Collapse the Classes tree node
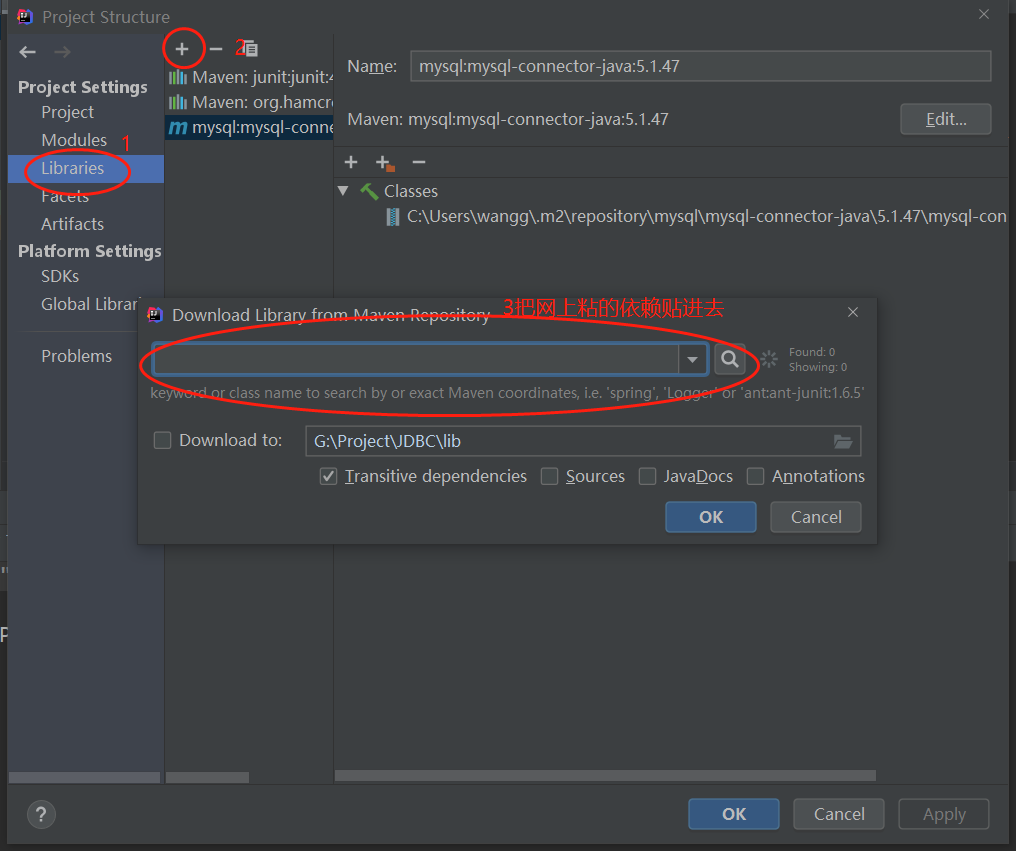The width and height of the screenshot is (1016, 851). [x=343, y=191]
